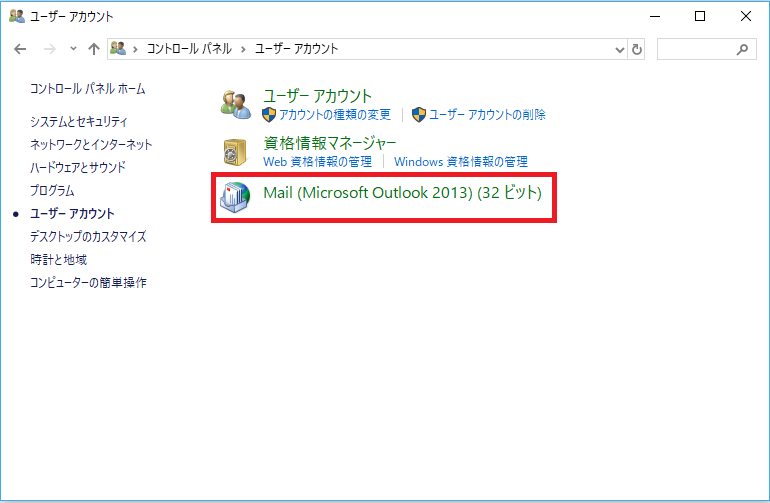Open Mail (Microsoft Outlook 2013) (32 ビット) link
Image resolution: width=770 pixels, height=503 pixels.
pos(402,193)
